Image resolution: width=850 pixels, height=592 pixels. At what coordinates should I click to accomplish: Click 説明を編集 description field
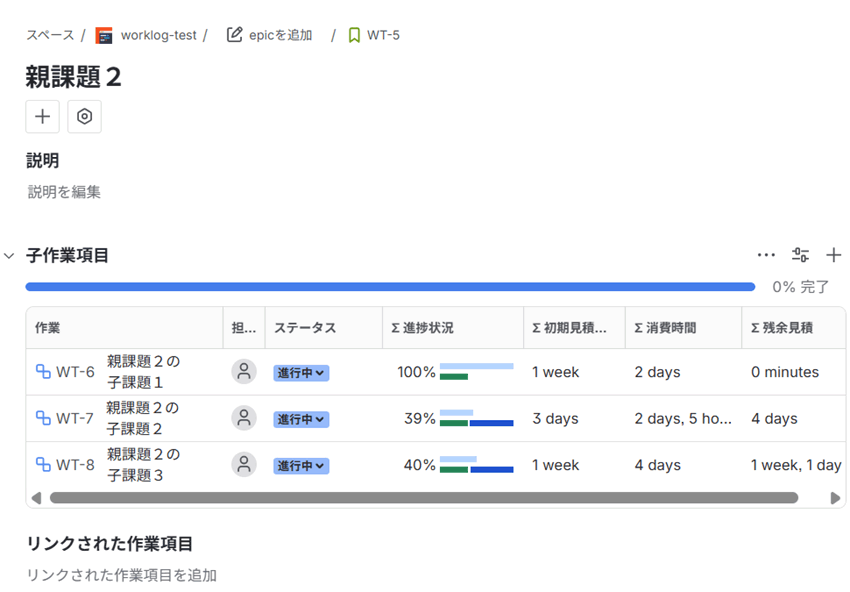(x=64, y=192)
